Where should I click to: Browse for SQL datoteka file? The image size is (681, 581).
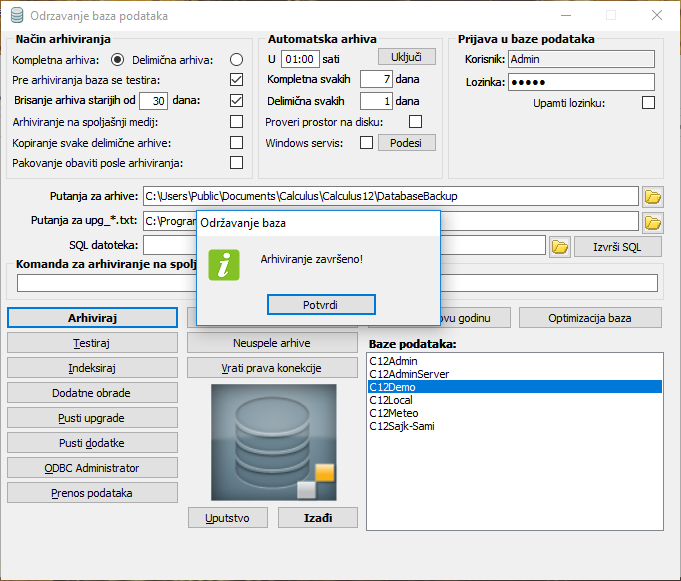(x=559, y=246)
